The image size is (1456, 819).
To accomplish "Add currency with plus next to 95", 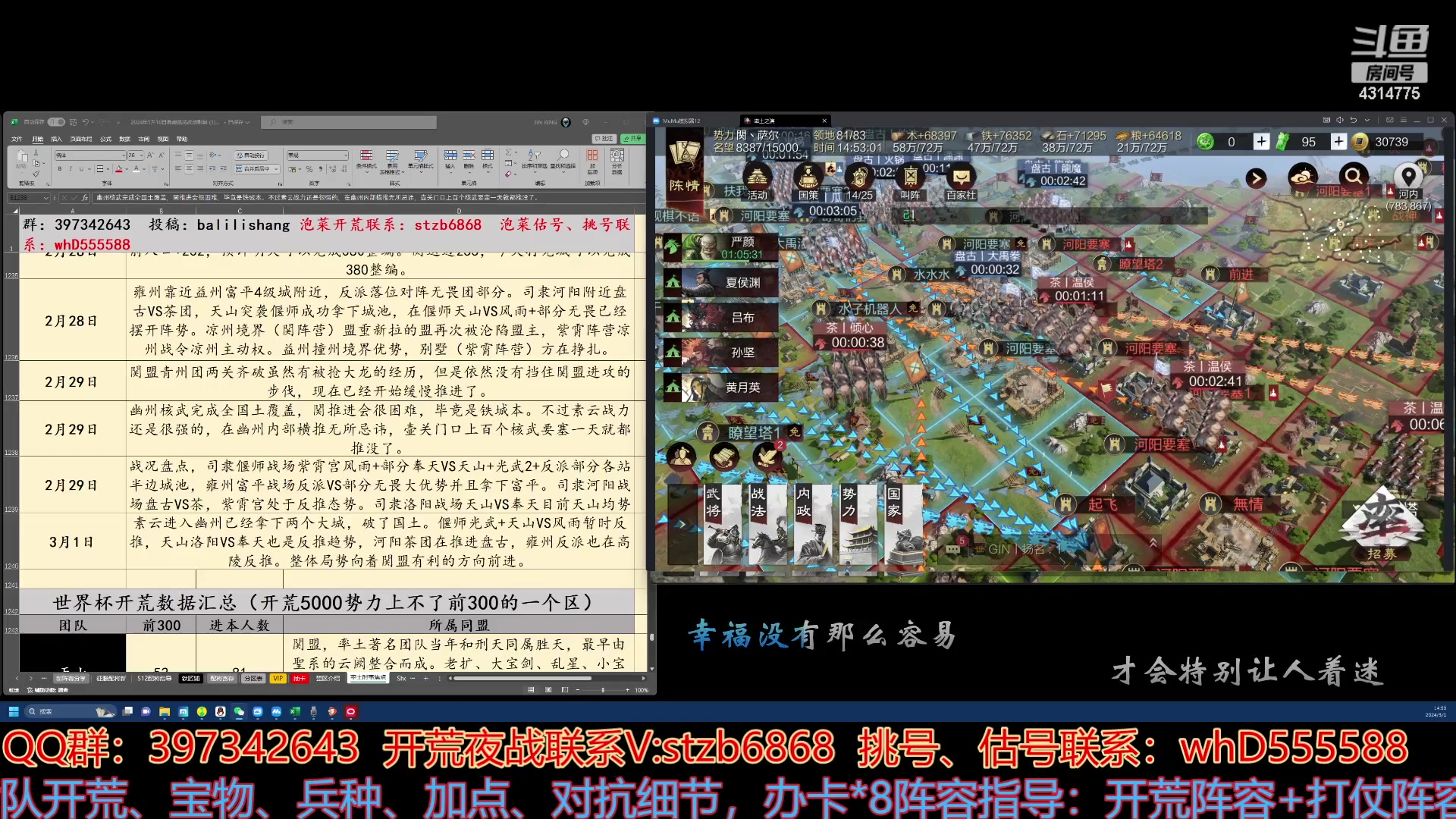I will click(1338, 142).
